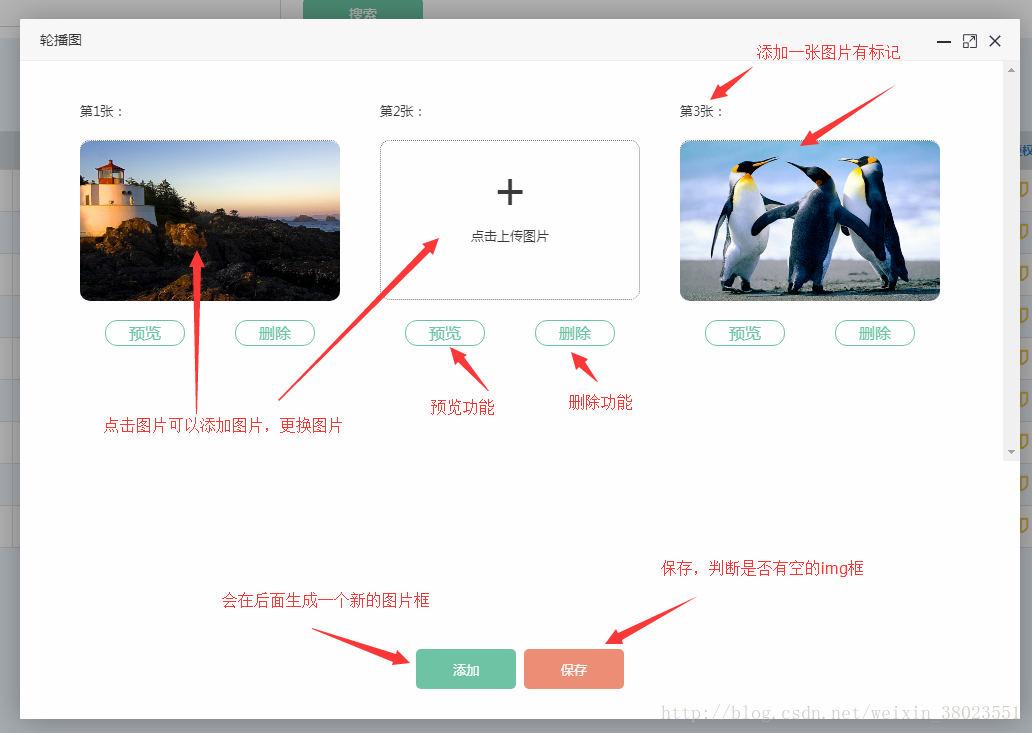1032x733 pixels.
Task: Click a yellow edit icon in the background table
Action: (1022, 187)
